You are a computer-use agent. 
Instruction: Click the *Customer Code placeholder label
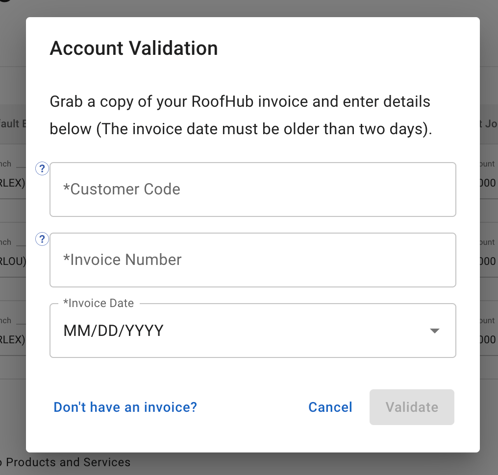pos(122,189)
